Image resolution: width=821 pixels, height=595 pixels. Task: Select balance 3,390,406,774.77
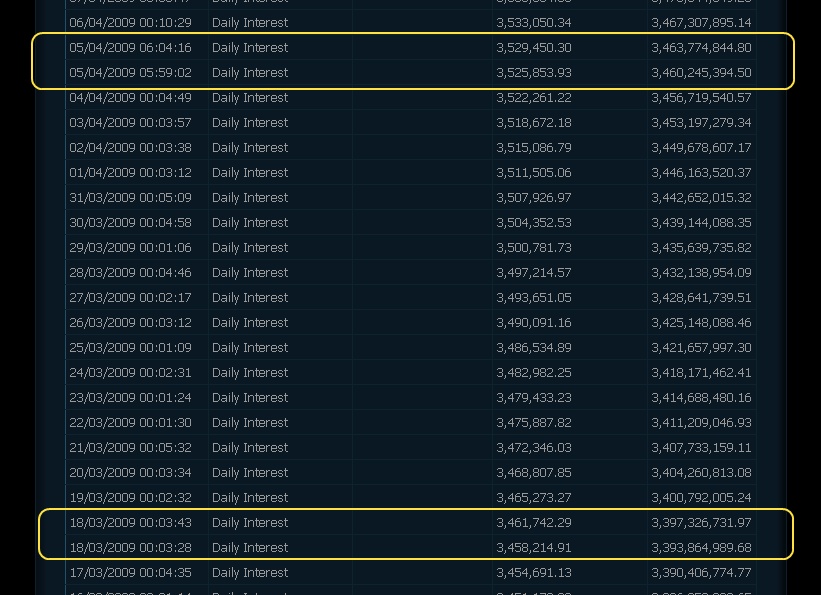pyautogui.click(x=701, y=573)
